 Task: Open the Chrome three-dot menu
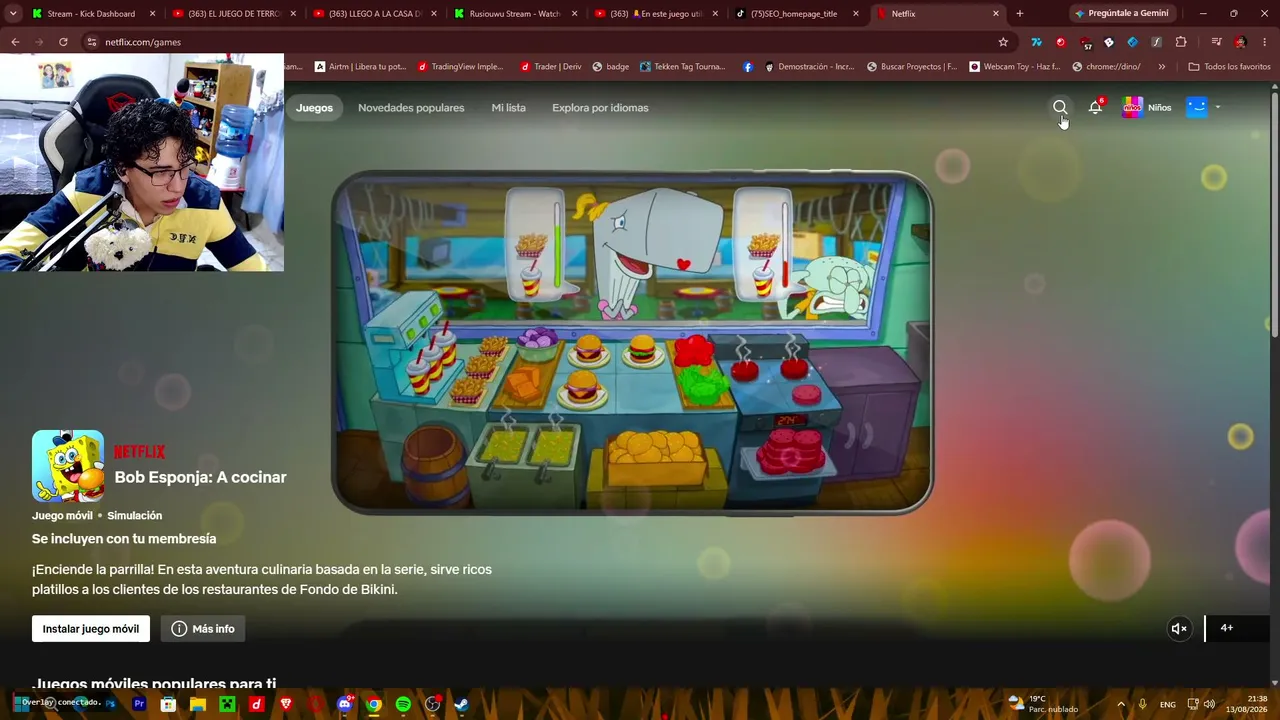point(1265,42)
